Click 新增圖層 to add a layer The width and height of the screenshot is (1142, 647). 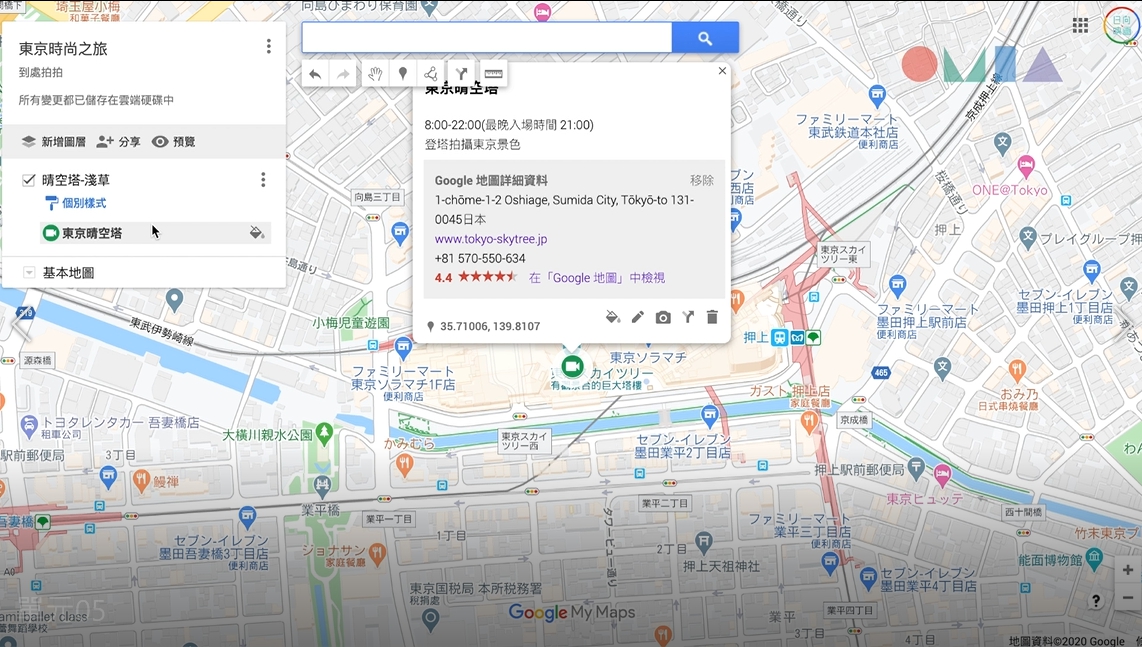[53, 141]
